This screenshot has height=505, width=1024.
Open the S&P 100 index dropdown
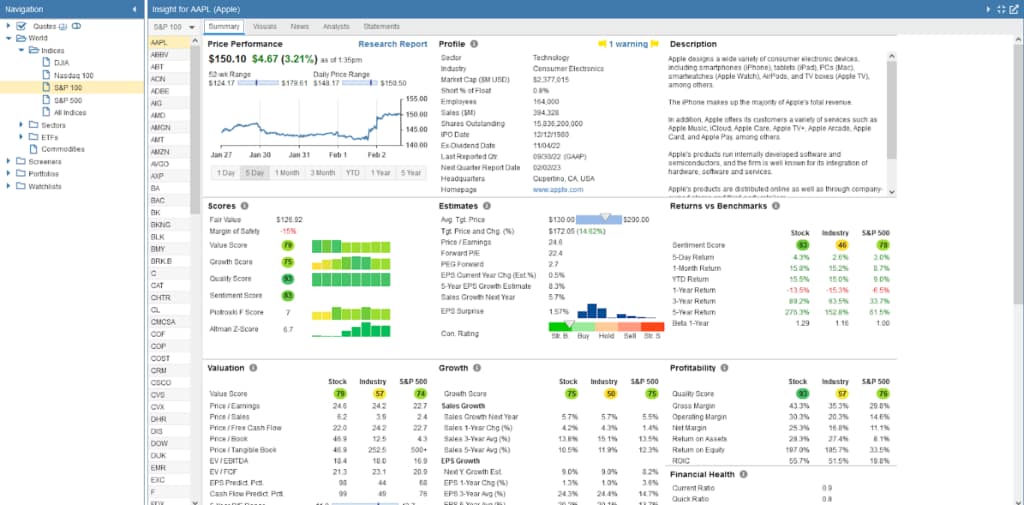pos(174,27)
